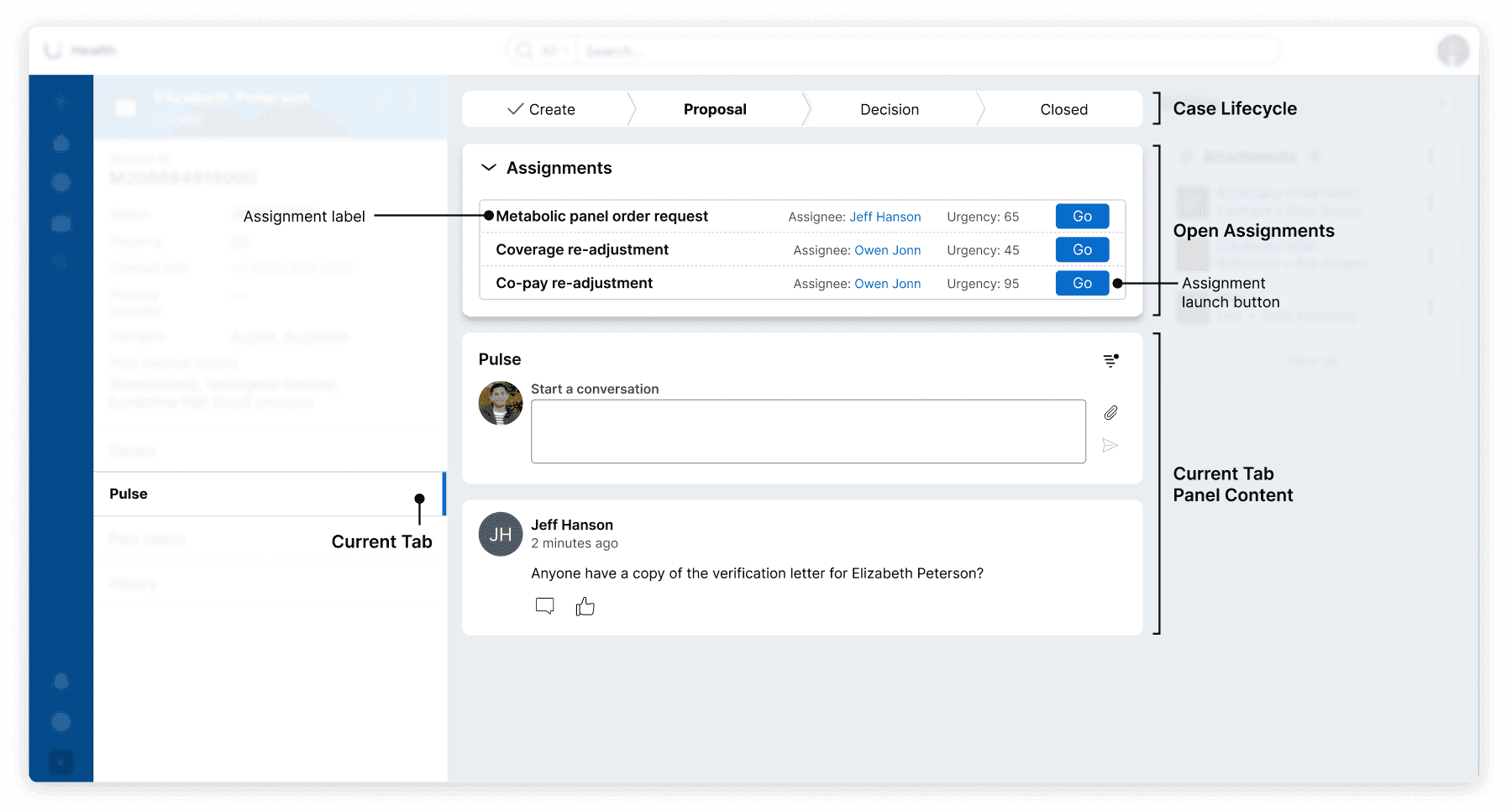Select the Decision lifecycle stage
Viewport: 1512px width, 811px height.
pyautogui.click(x=890, y=109)
